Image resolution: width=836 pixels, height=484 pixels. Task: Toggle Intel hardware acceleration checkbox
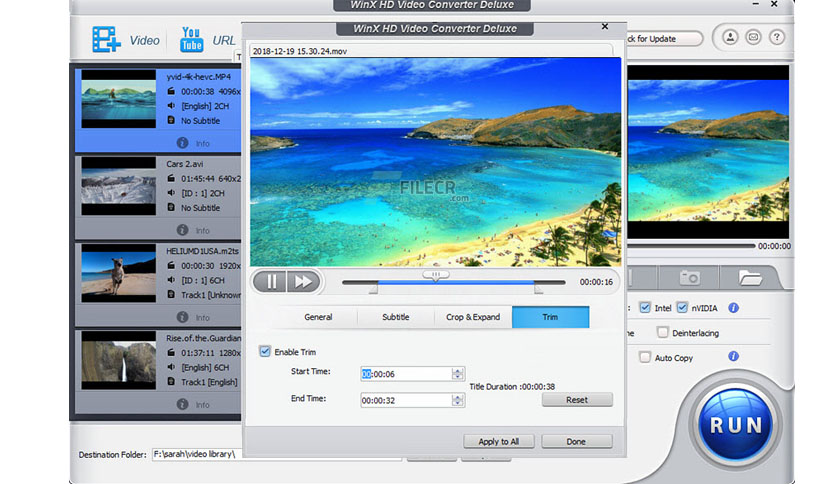pos(645,308)
